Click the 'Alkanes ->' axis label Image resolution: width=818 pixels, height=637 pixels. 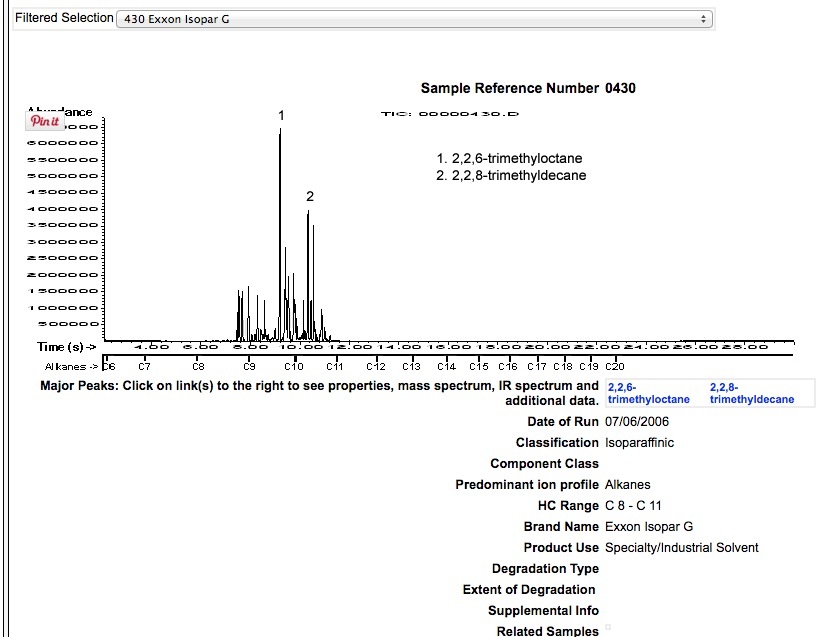(71, 367)
